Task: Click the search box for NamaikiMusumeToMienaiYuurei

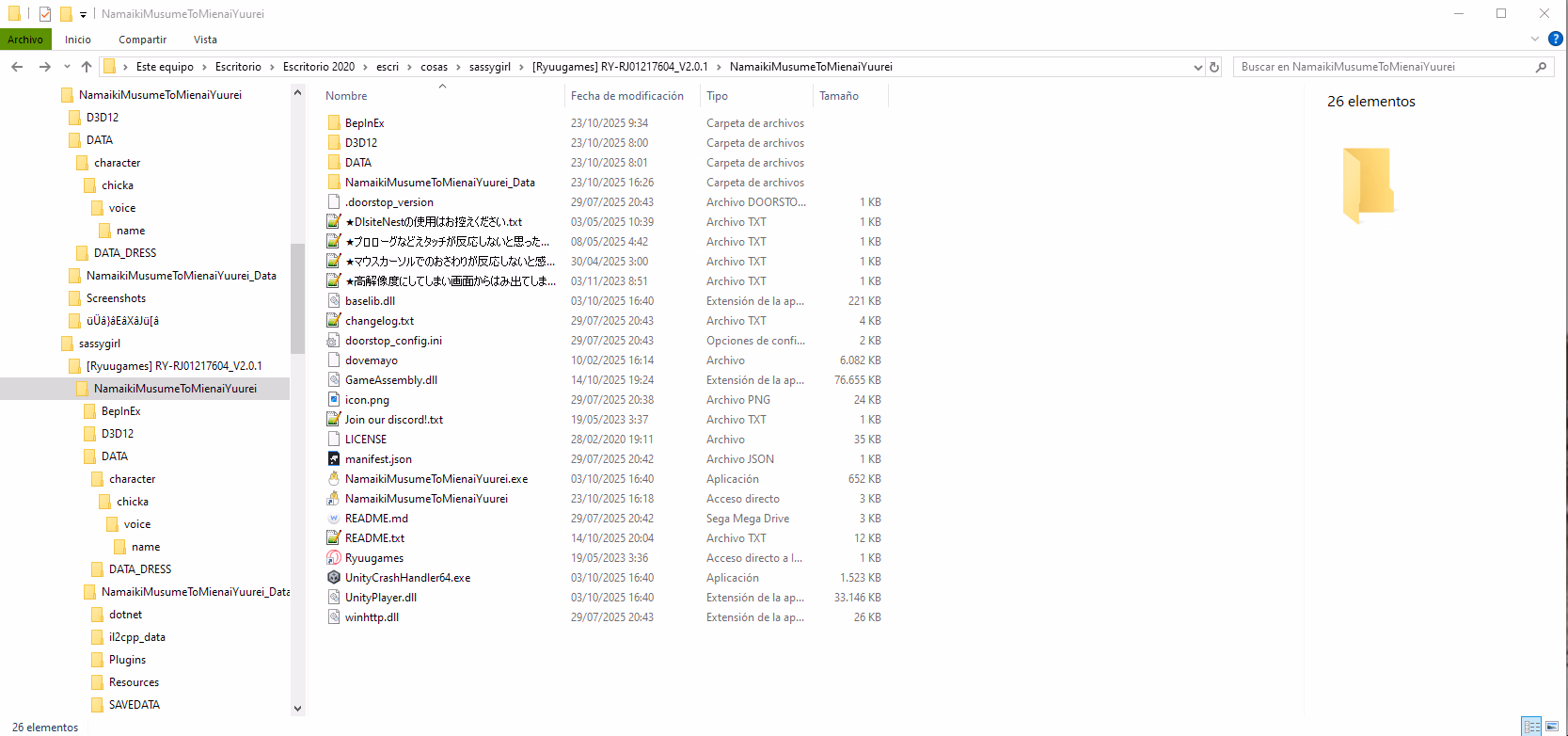Action: (x=1383, y=67)
